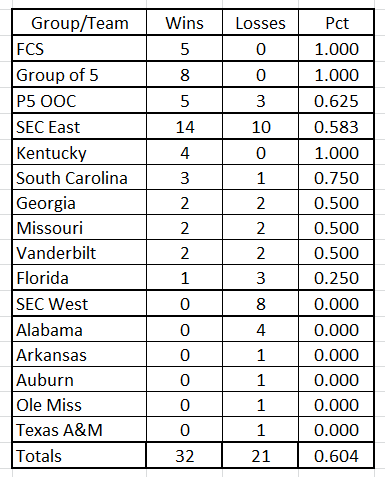Select the Arkansas cell
This screenshot has height=477, width=385.
79,354
